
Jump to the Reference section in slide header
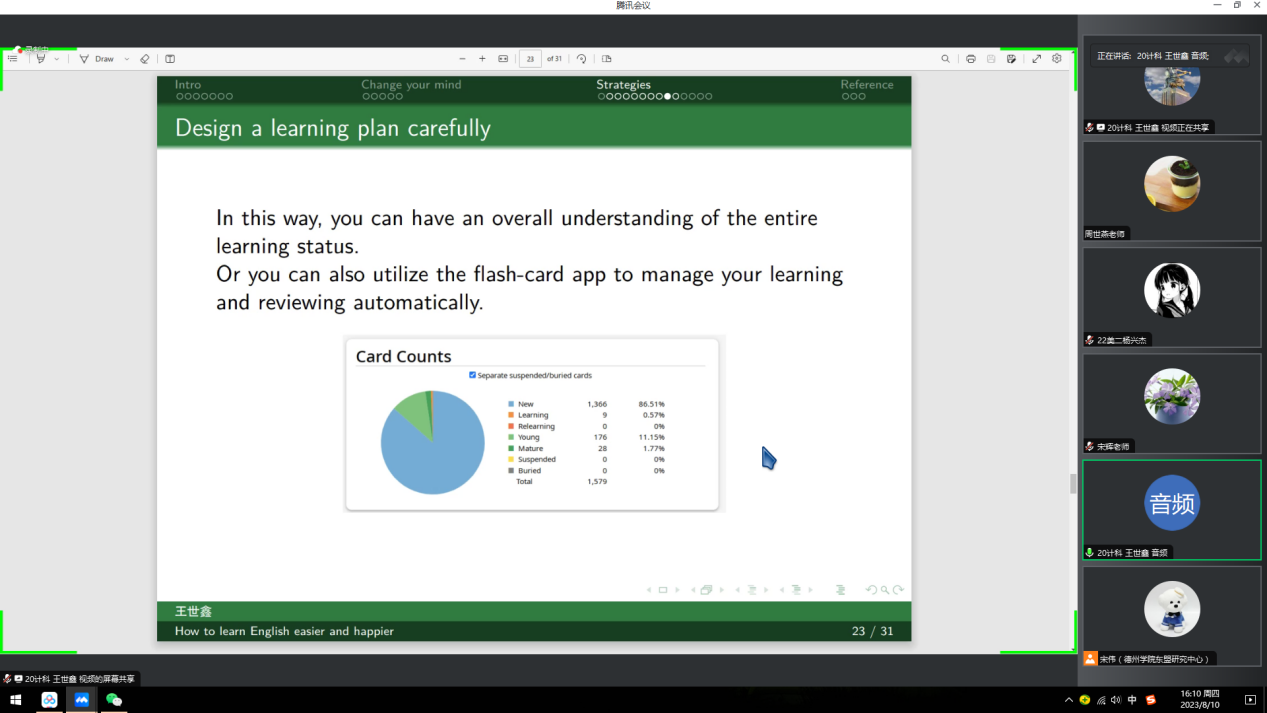[x=866, y=85]
